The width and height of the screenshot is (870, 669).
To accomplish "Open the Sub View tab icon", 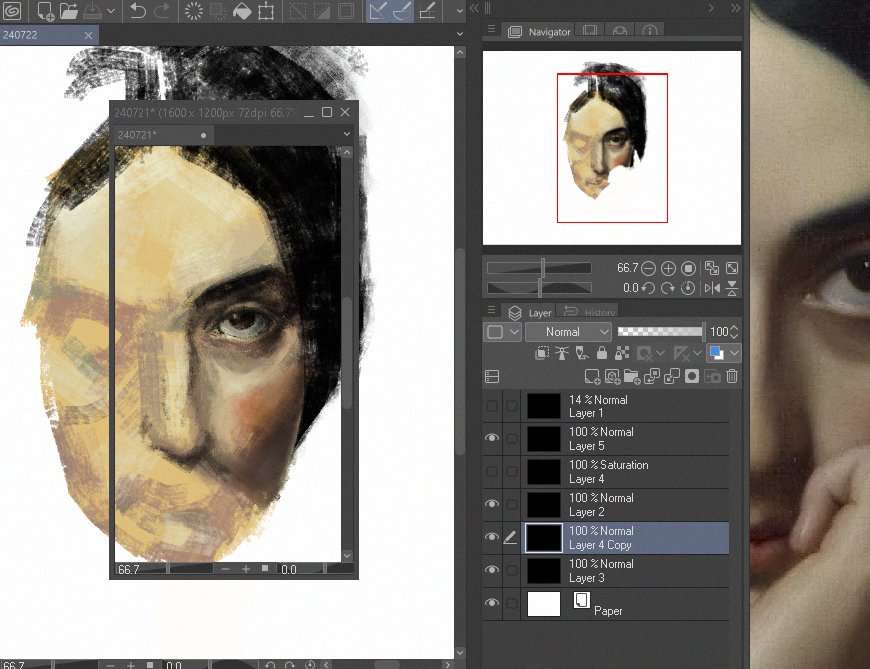I will [x=590, y=31].
